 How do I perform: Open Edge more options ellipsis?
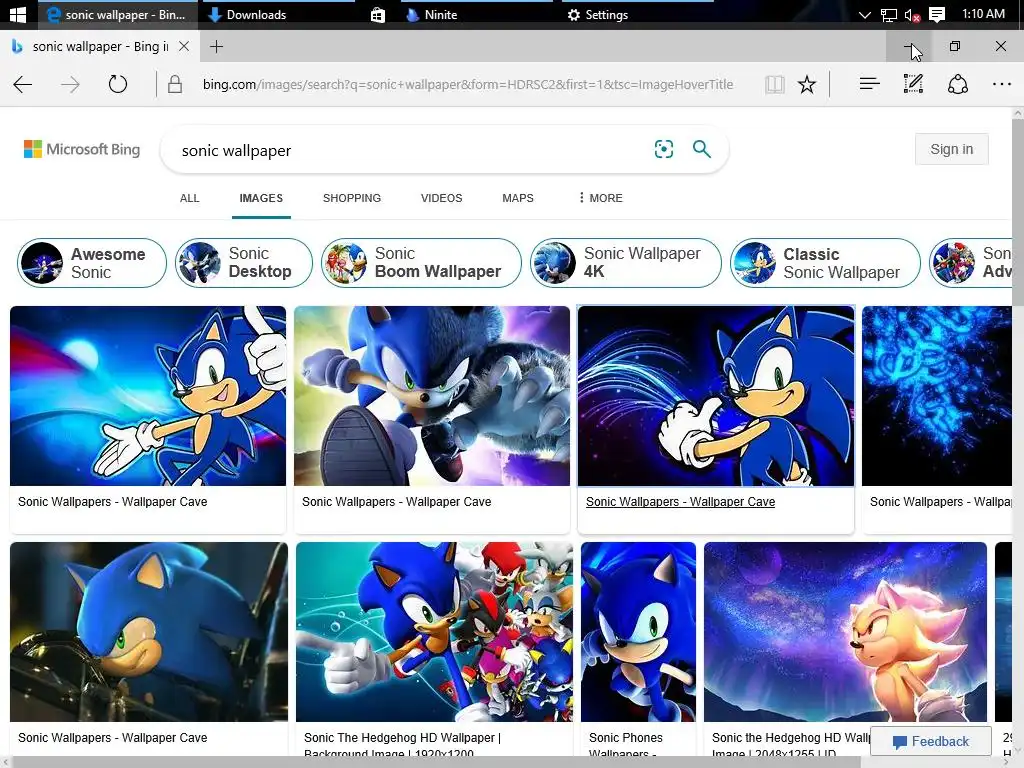[x=1001, y=84]
